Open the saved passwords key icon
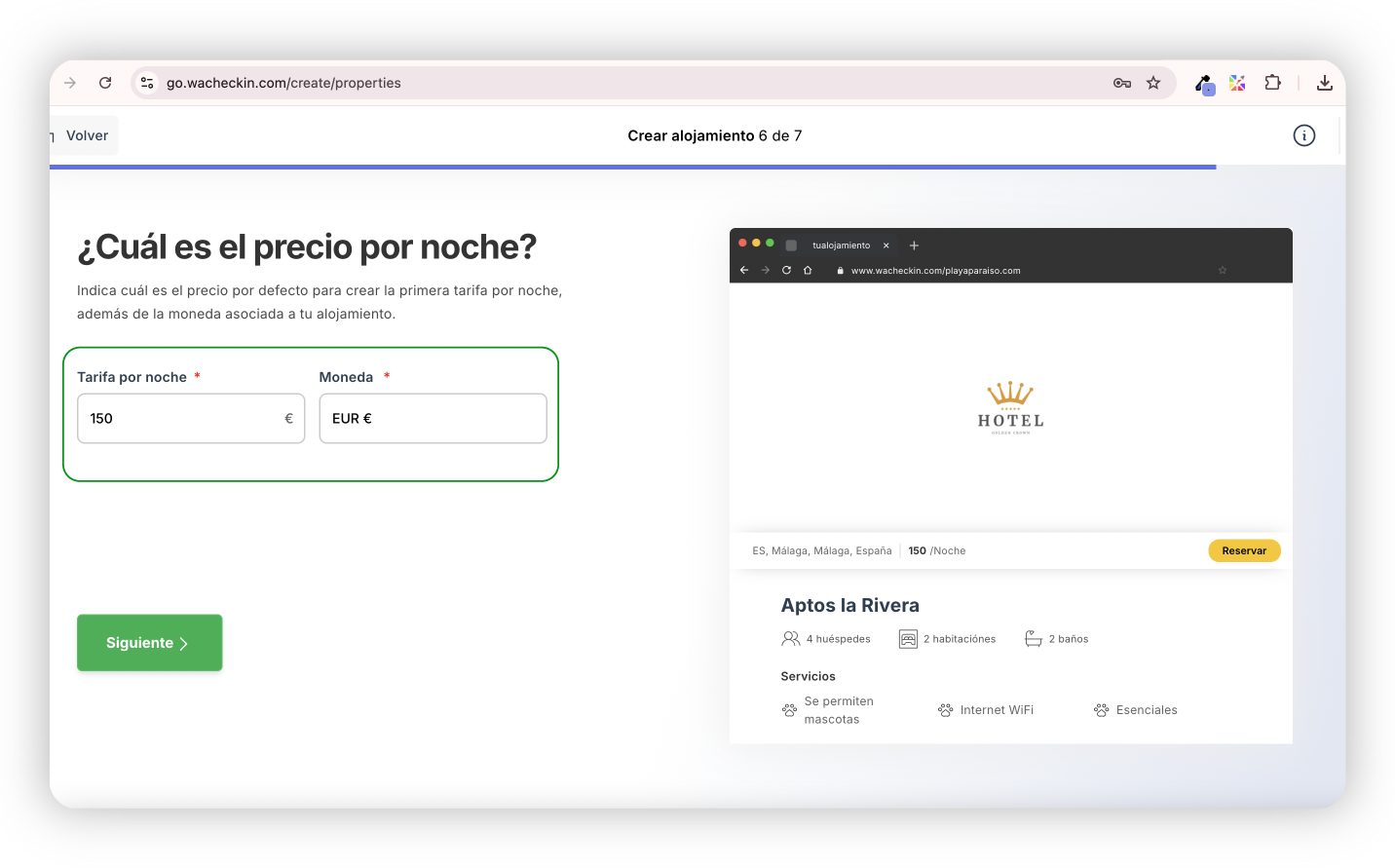Screen dimensions: 1395x868 click(x=1121, y=83)
